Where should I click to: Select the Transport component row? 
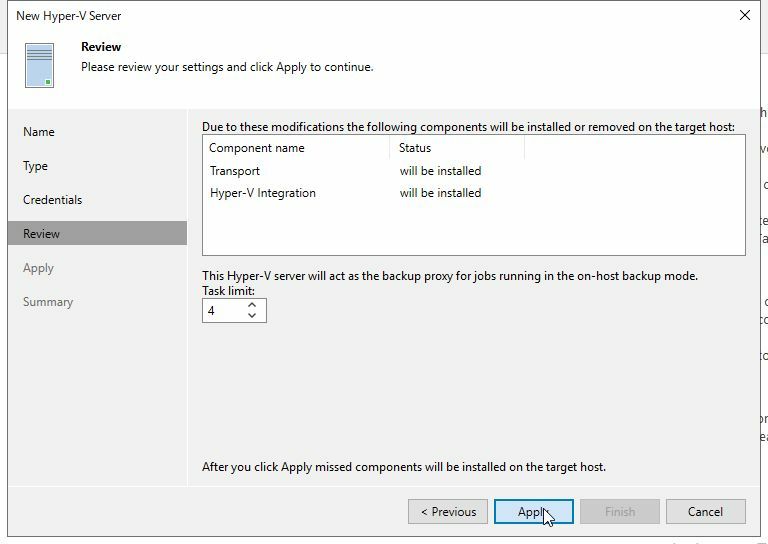[x=235, y=171]
